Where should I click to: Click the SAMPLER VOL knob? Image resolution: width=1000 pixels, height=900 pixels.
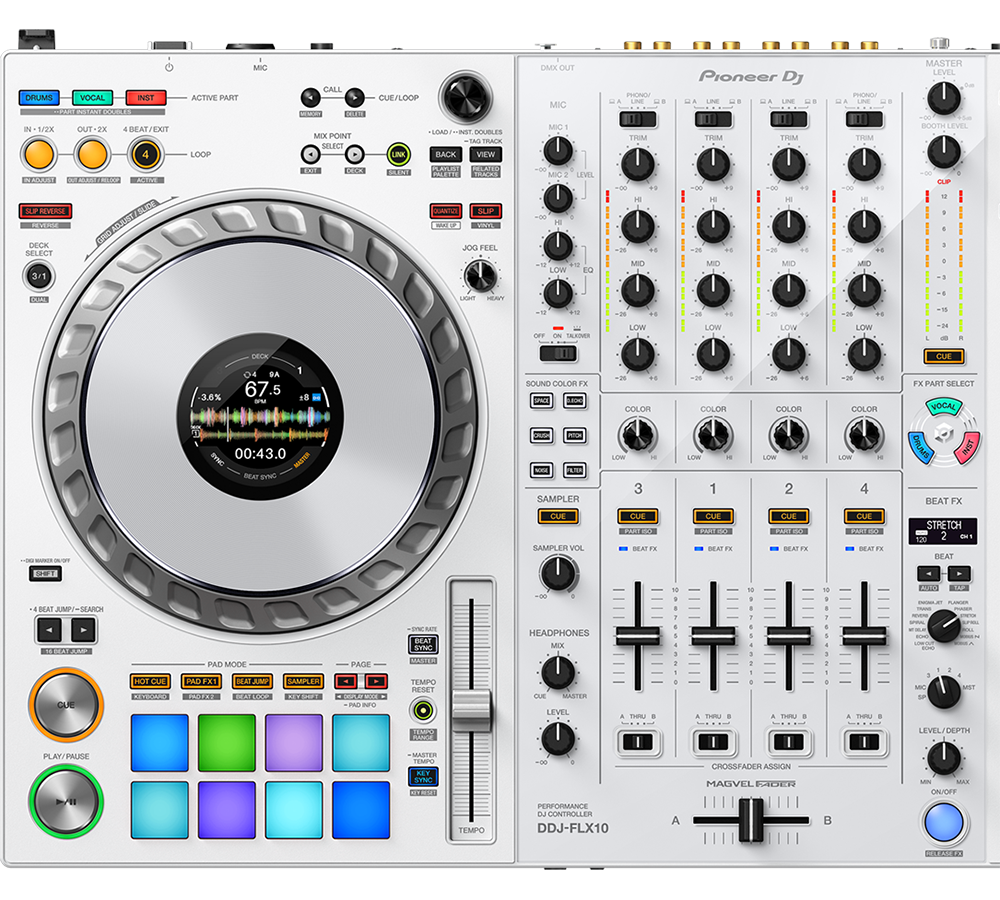558,573
